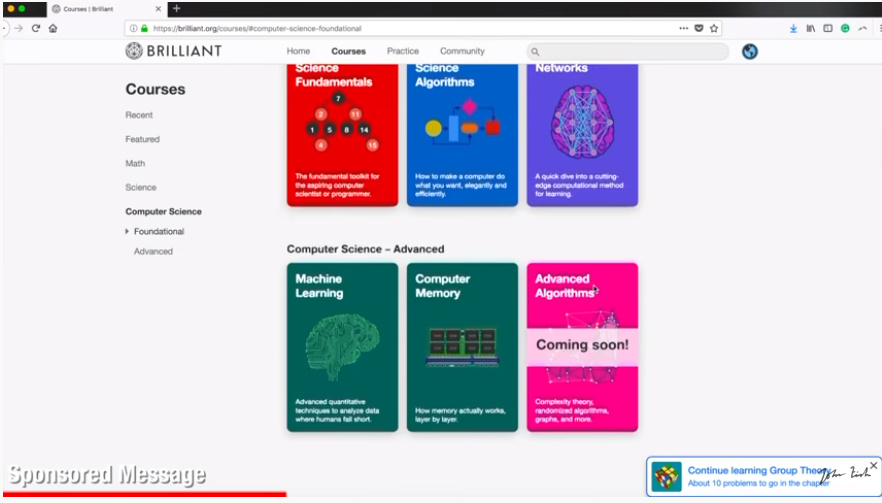Open the Machine Learning course card
The image size is (882, 503).
point(342,346)
